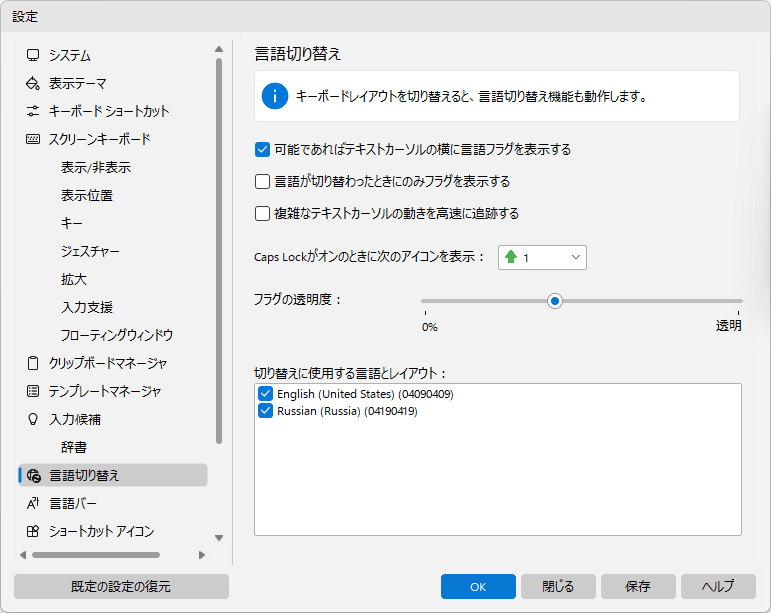Click the 入力候補 lightbulb icon
771x613 pixels.
point(33,419)
